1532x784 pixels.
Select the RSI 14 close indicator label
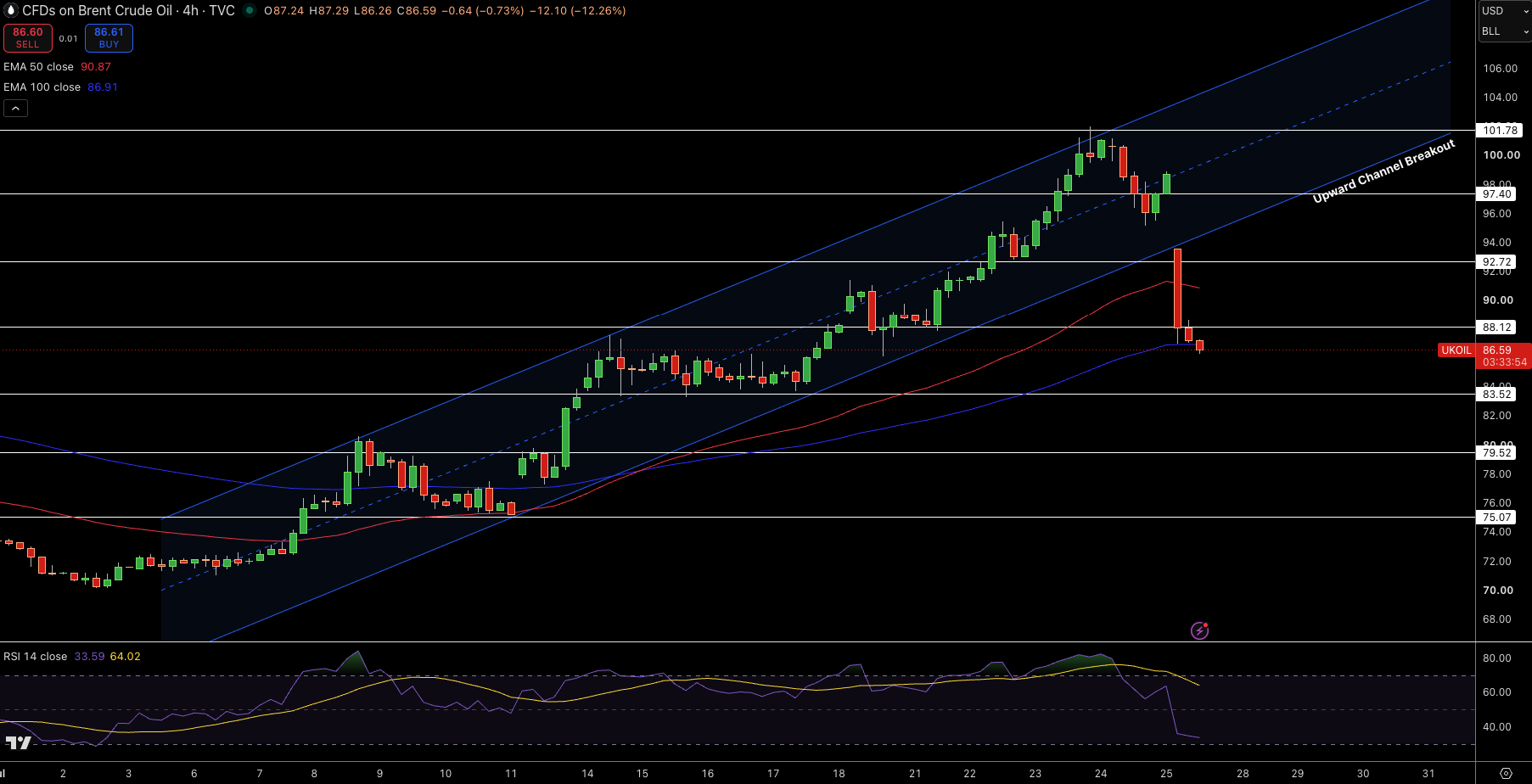[35, 657]
